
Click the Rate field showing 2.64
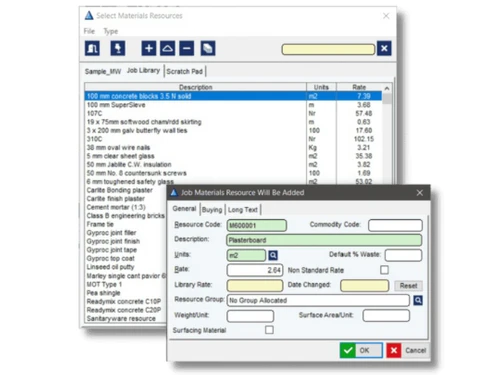[x=255, y=270]
